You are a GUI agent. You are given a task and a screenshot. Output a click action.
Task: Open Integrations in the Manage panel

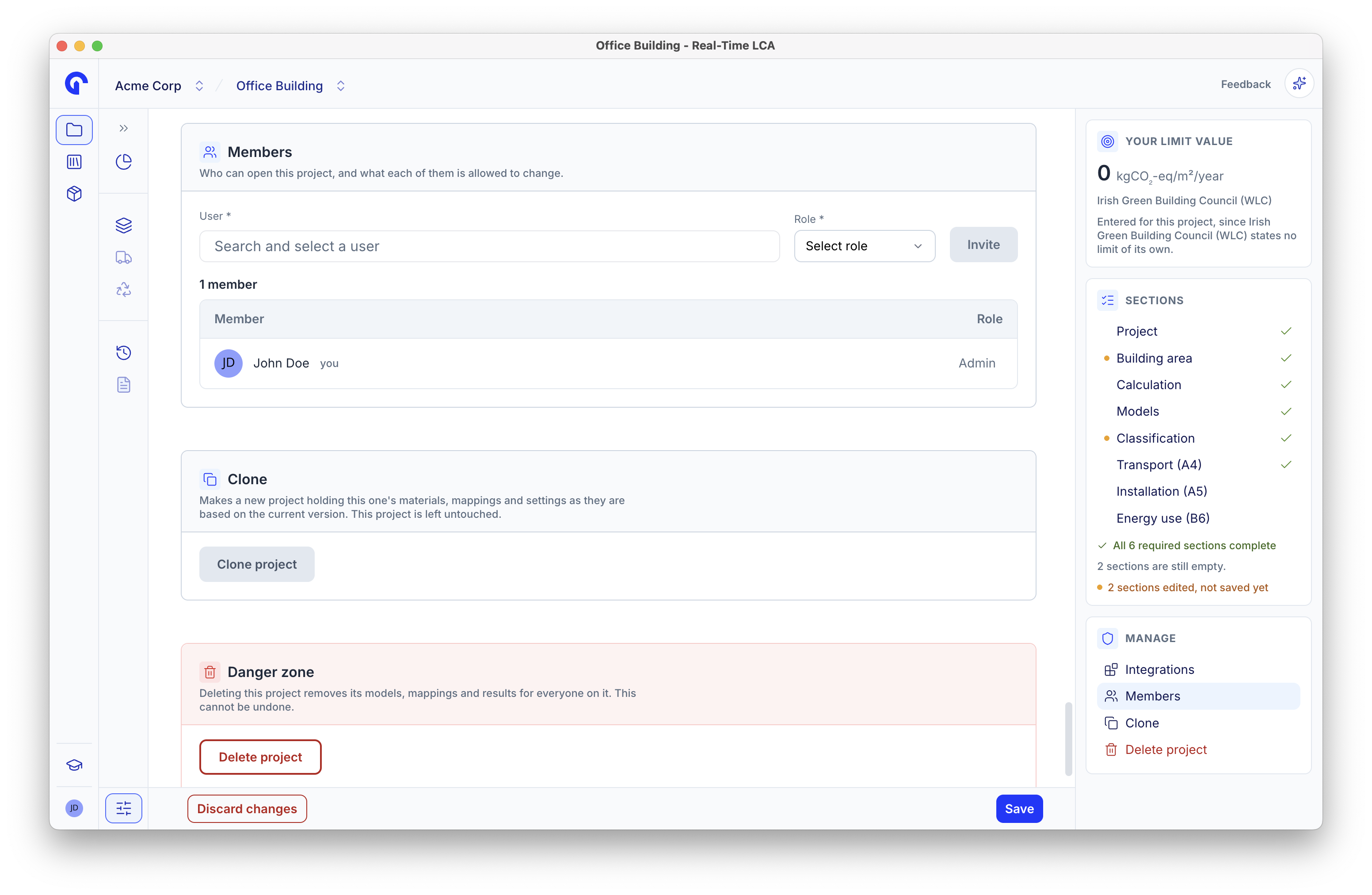1198,669
